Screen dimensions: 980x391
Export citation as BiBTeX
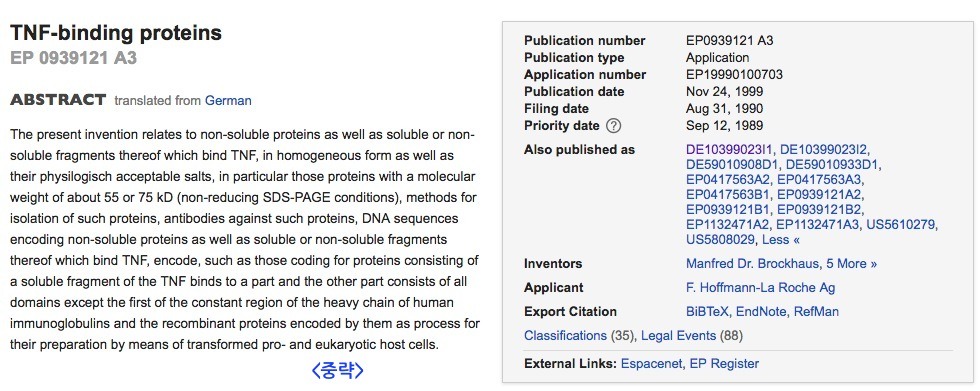(x=709, y=312)
